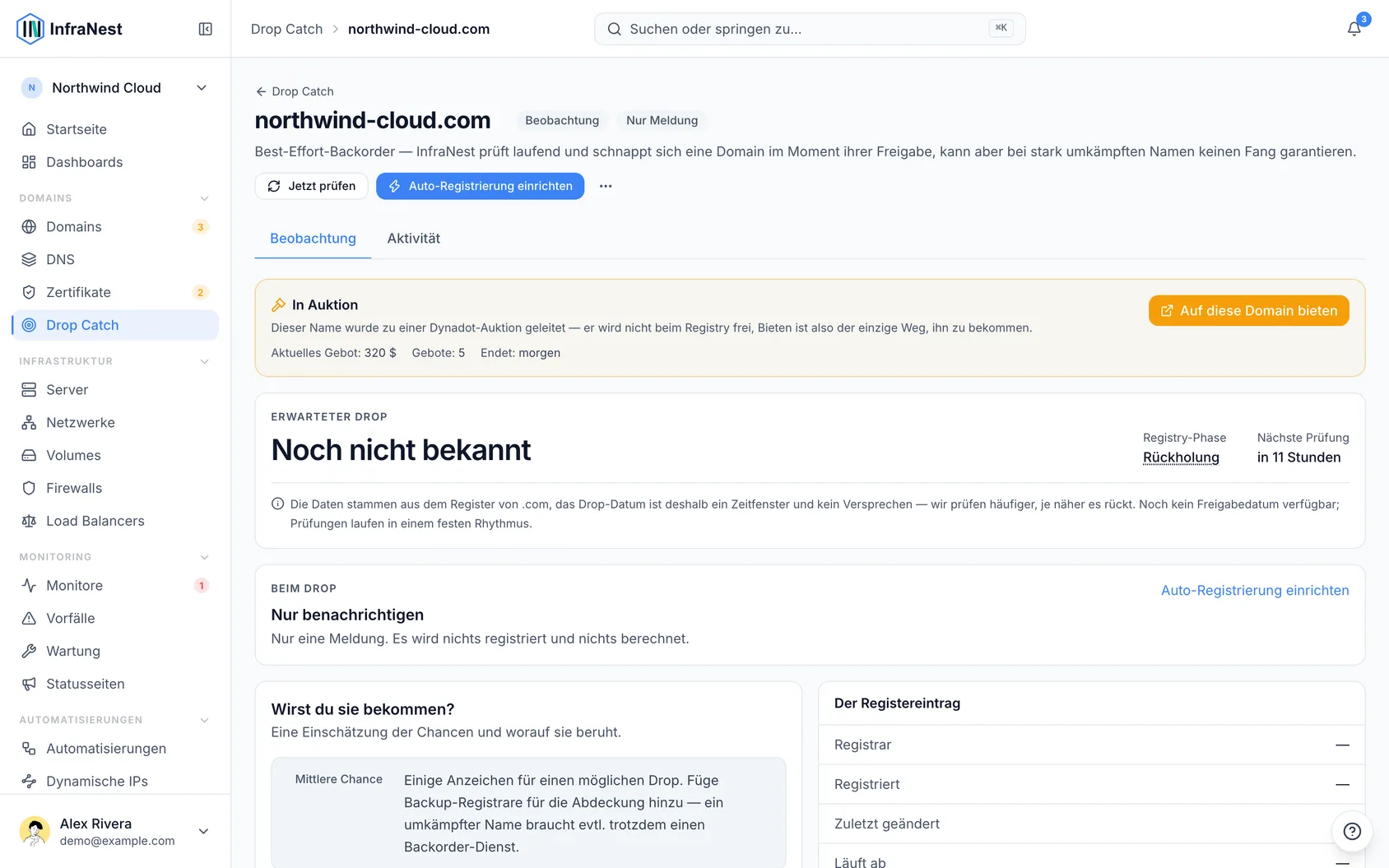This screenshot has height=868, width=1389.
Task: Click the Monitore pulse icon
Action: tap(29, 585)
